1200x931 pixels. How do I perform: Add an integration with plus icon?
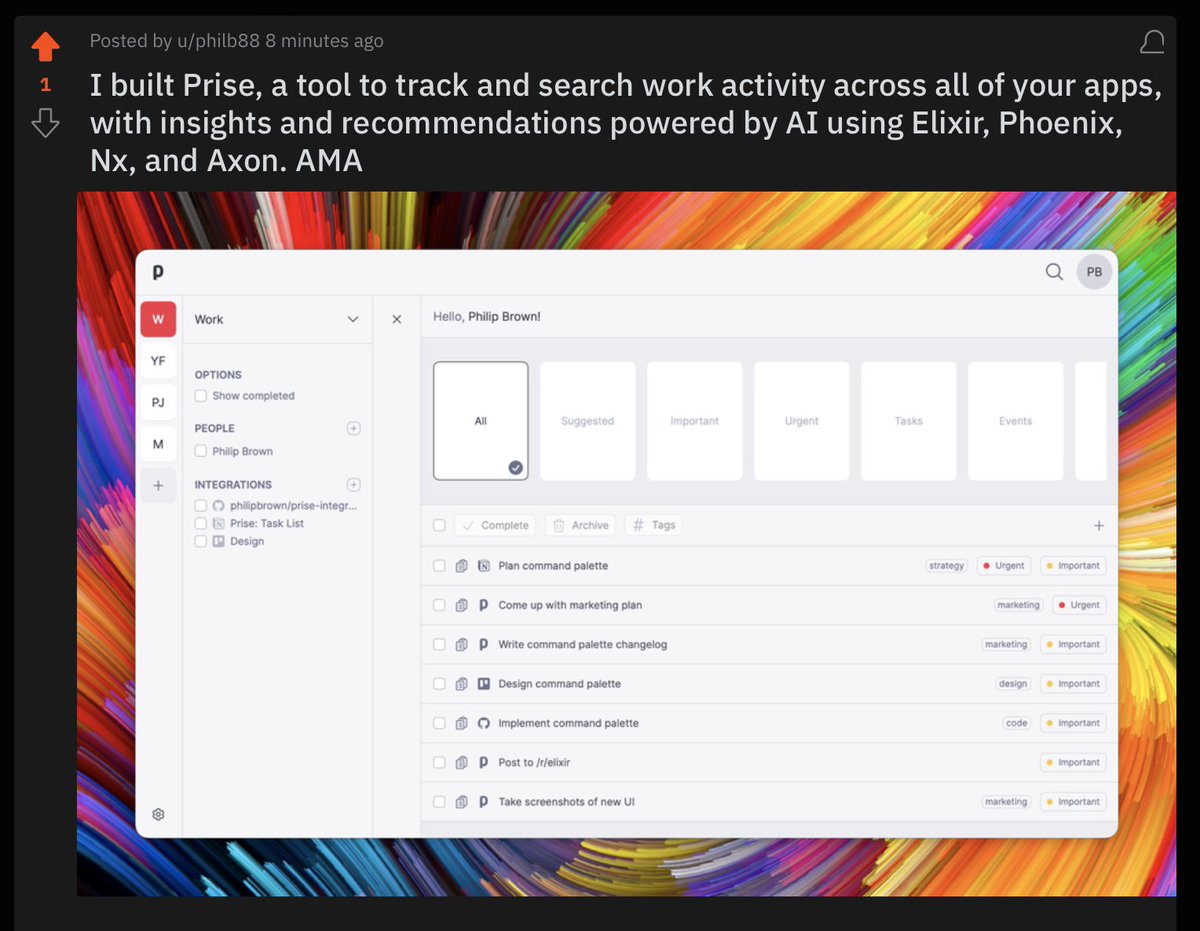pos(353,484)
